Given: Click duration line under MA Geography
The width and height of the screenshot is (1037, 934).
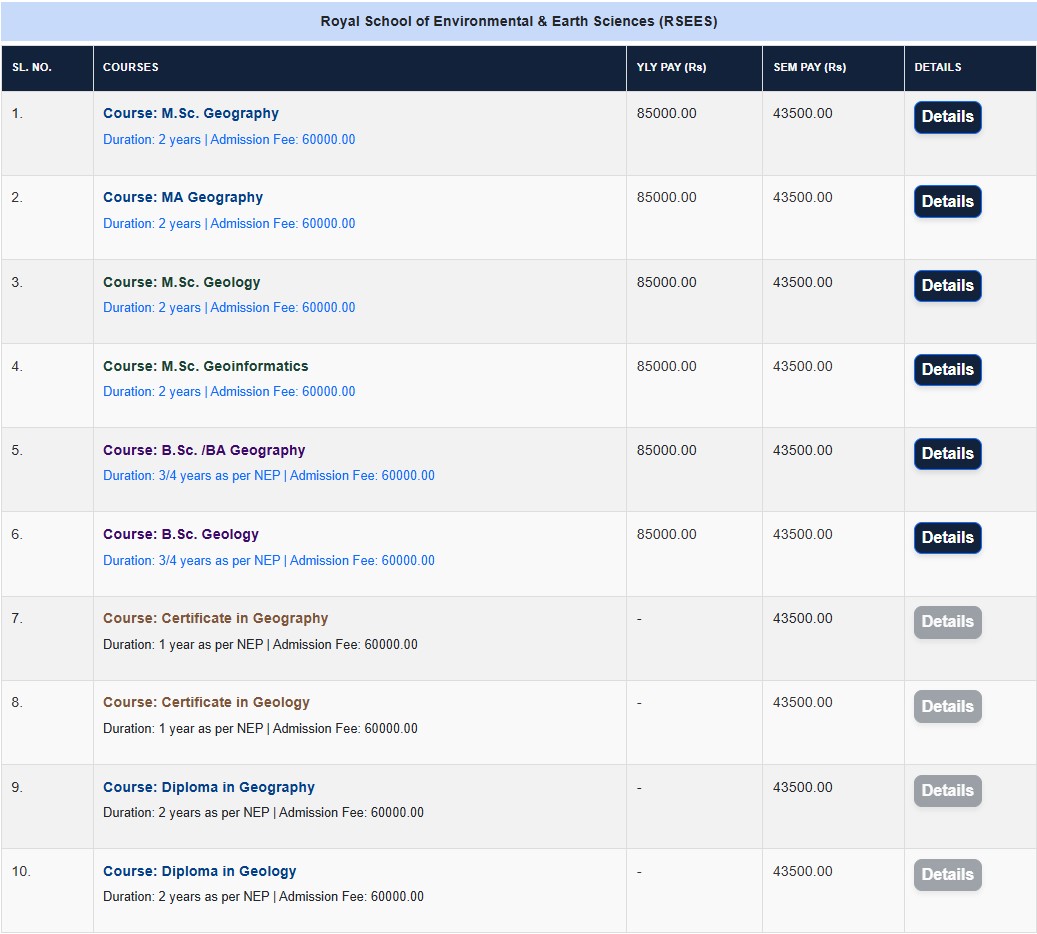Looking at the screenshot, I should click(229, 224).
